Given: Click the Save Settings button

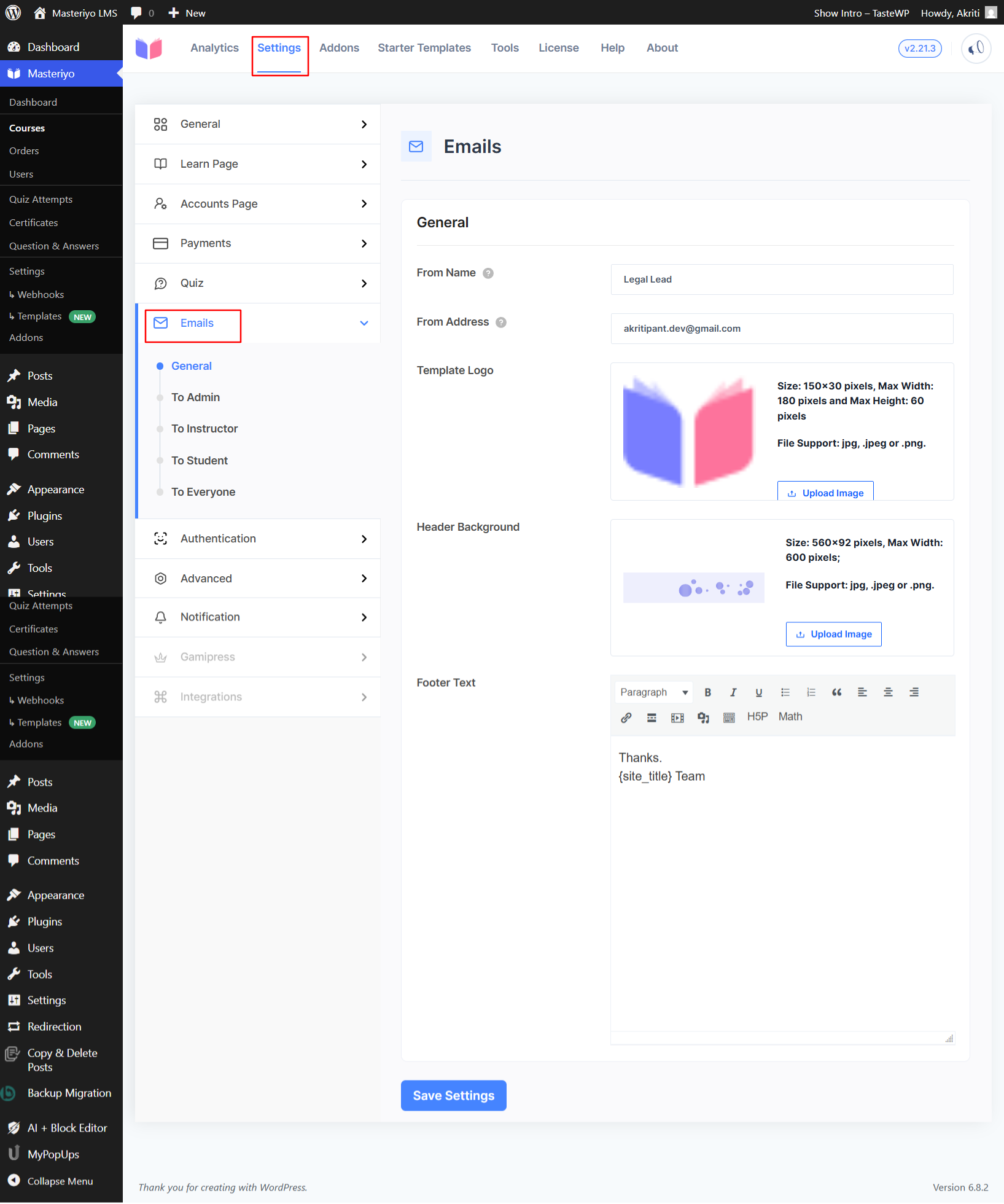Looking at the screenshot, I should click(453, 1095).
